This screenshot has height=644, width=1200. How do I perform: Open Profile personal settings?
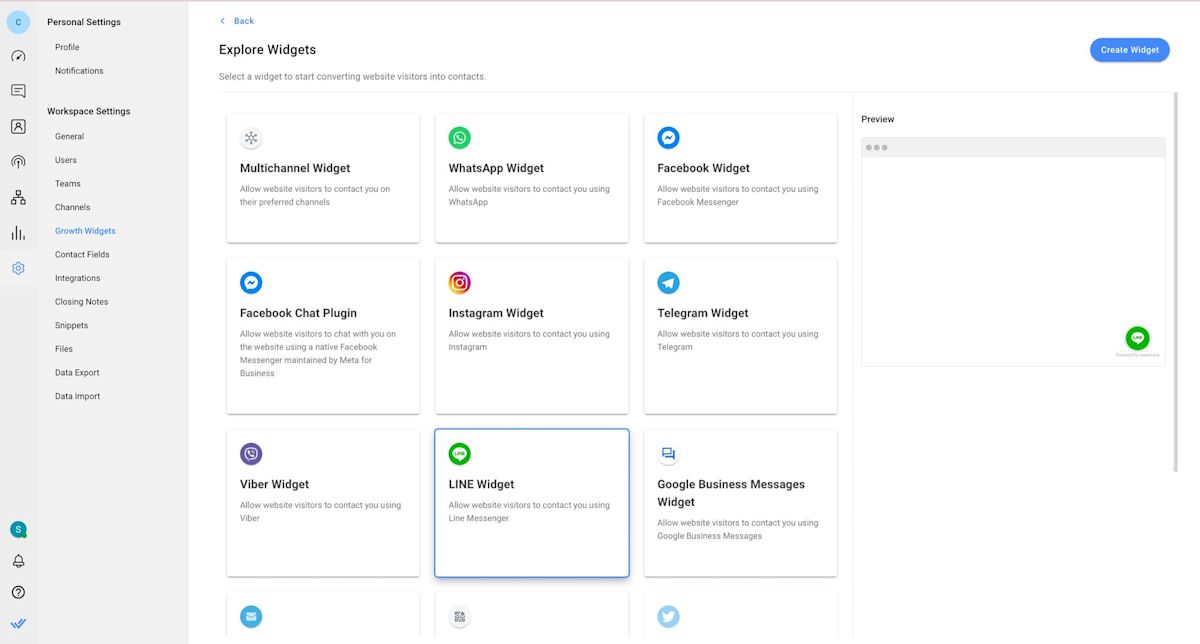(67, 47)
